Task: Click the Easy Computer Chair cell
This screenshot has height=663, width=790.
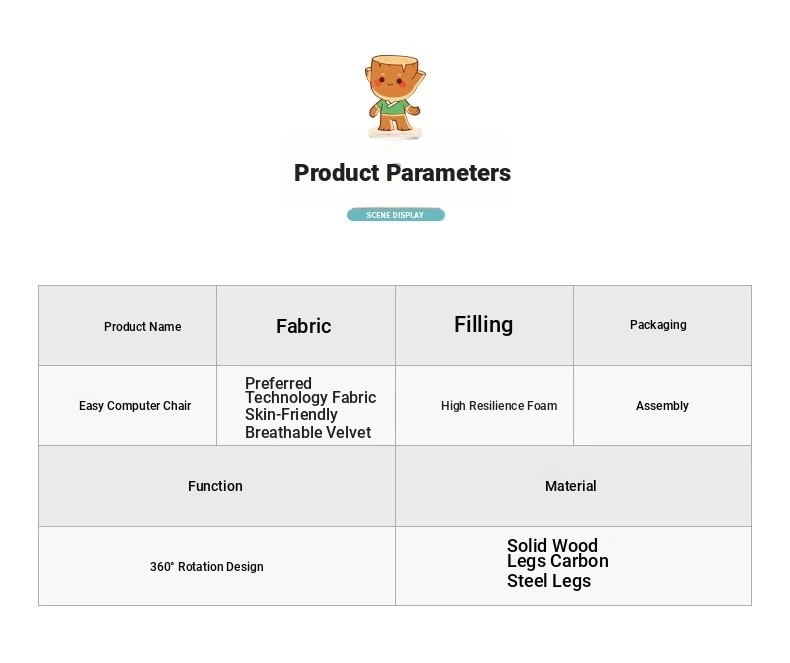Action: 127,406
